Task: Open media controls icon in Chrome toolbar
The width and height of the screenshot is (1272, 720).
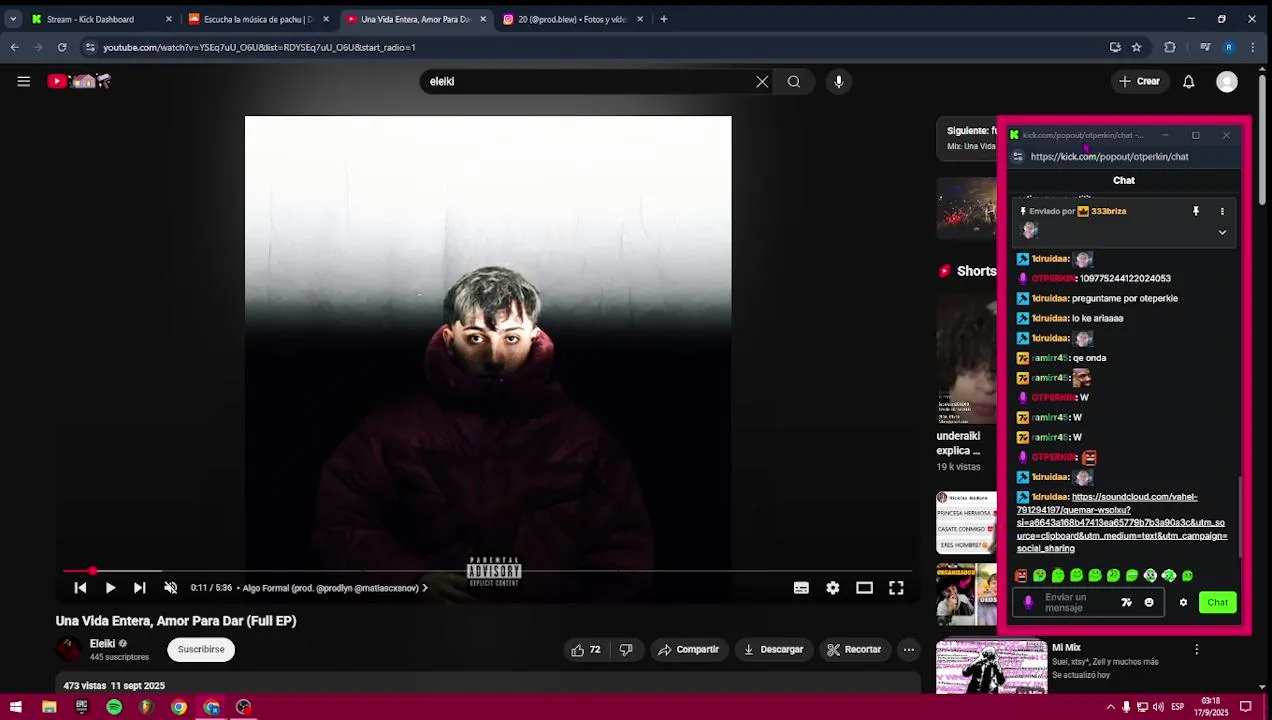Action: tap(1205, 47)
